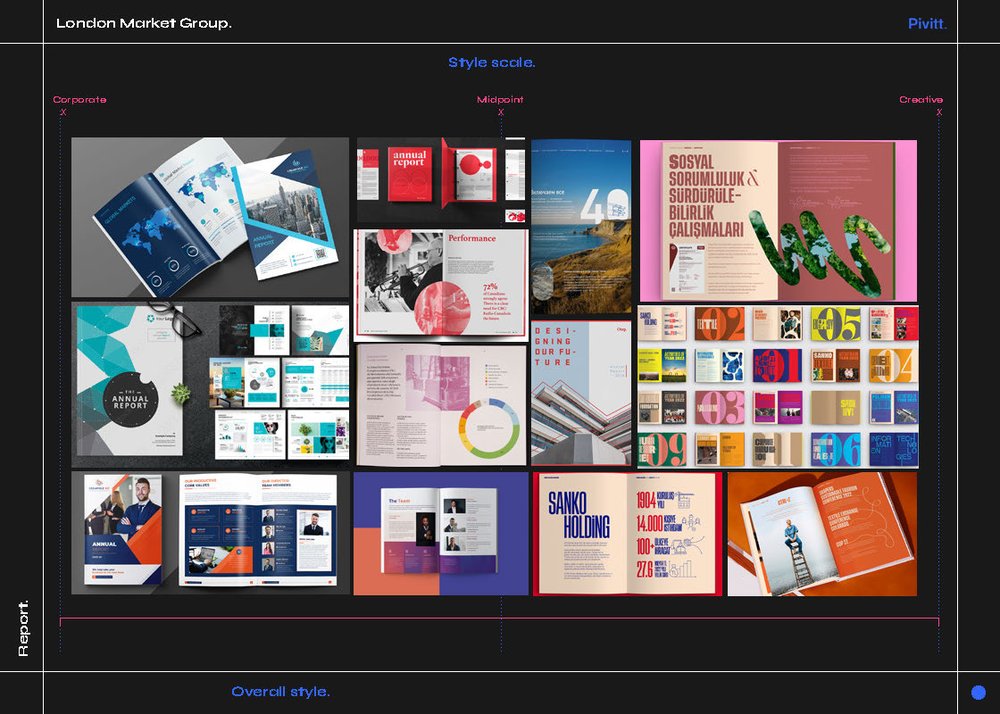Screen dimensions: 1000x714
Task: Click the London Market Group title
Action: click(x=143, y=23)
